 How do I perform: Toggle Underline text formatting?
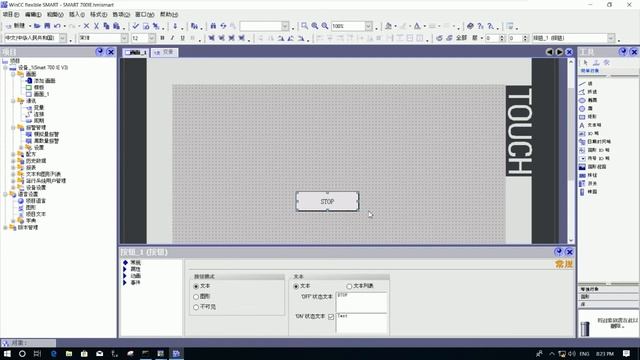[x=182, y=38]
